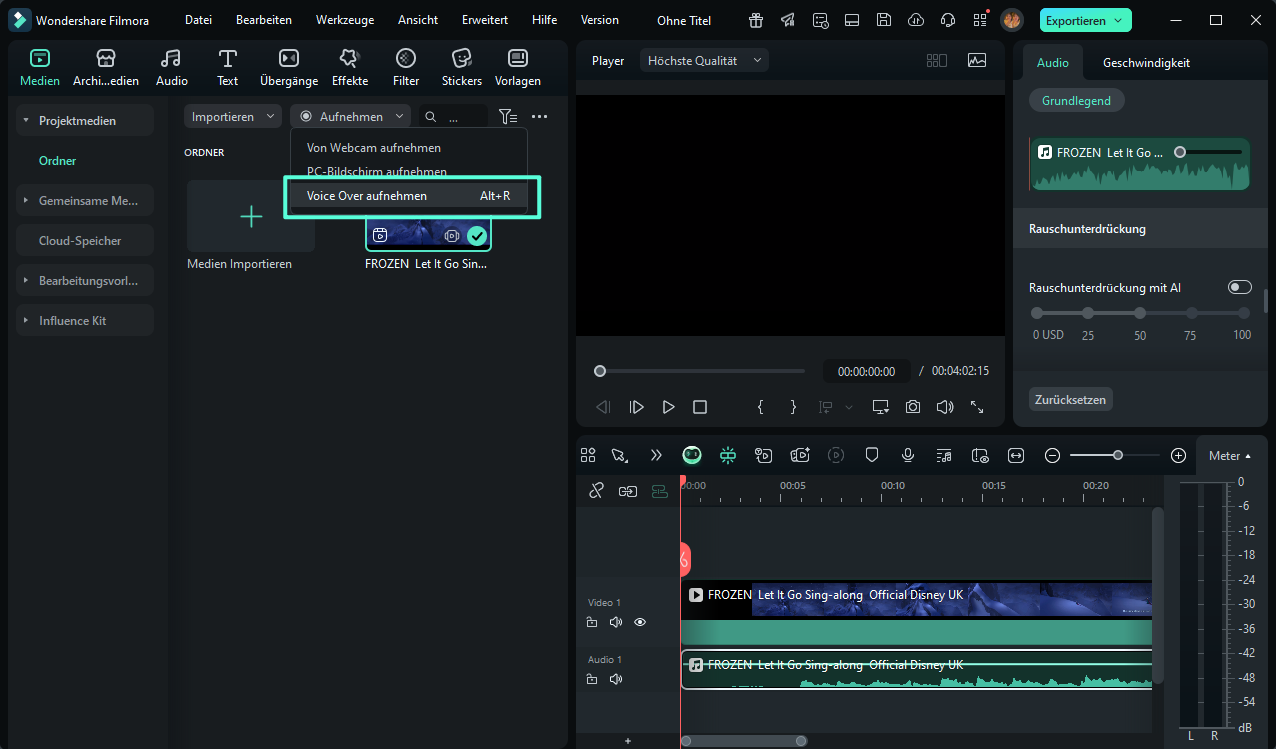Viewport: 1276px width, 749px height.
Task: Lock the Audio 1 track
Action: 592,679
